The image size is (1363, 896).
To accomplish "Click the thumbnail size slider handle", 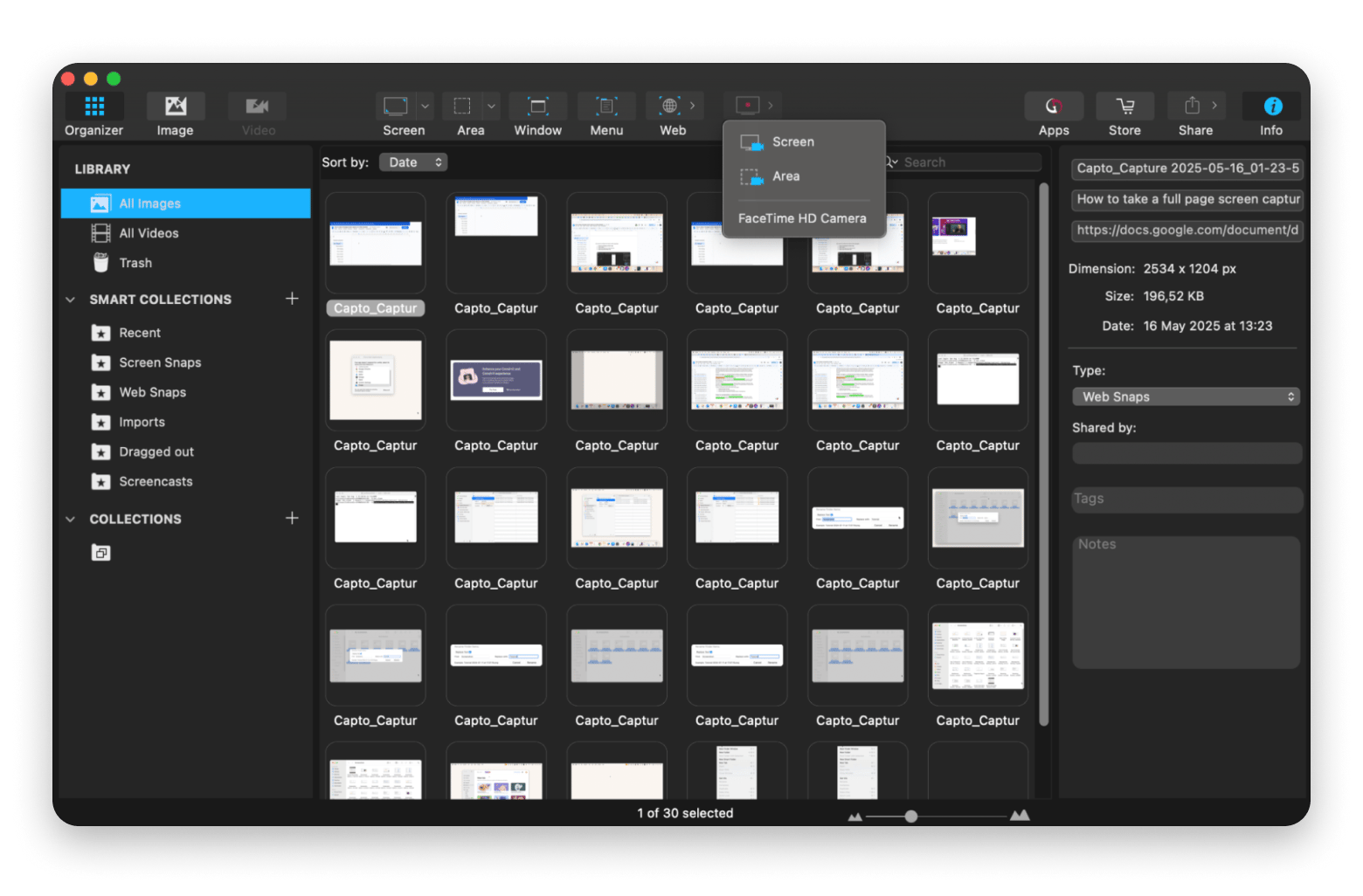I will 911,816.
